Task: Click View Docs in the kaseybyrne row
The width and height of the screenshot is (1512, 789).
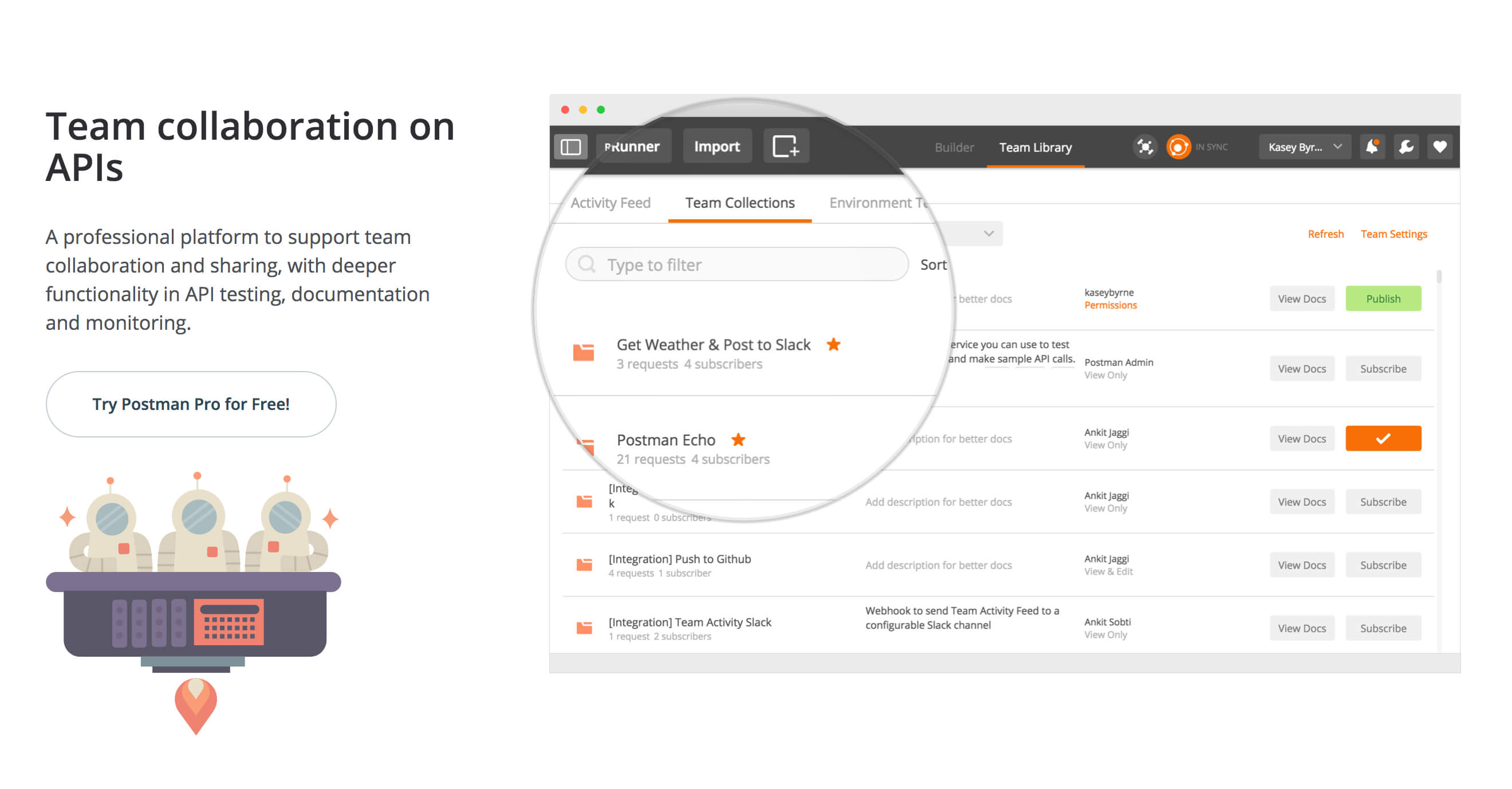Action: [x=1301, y=298]
